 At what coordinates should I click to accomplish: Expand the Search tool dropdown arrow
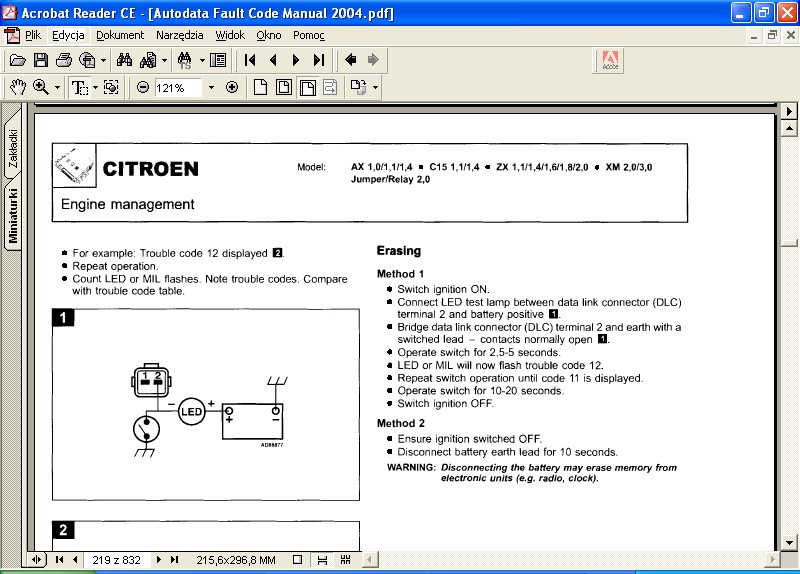click(x=164, y=60)
